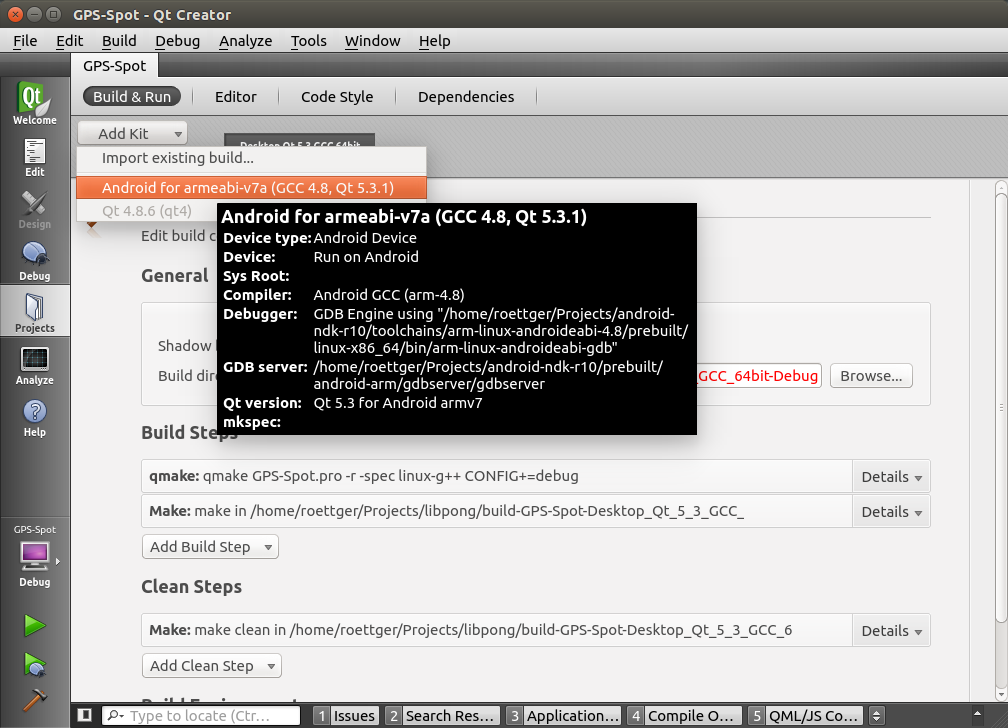The width and height of the screenshot is (1008, 728).
Task: Select the Desktop Qt 5.3 GCC 64bit kit tab
Action: 300,140
